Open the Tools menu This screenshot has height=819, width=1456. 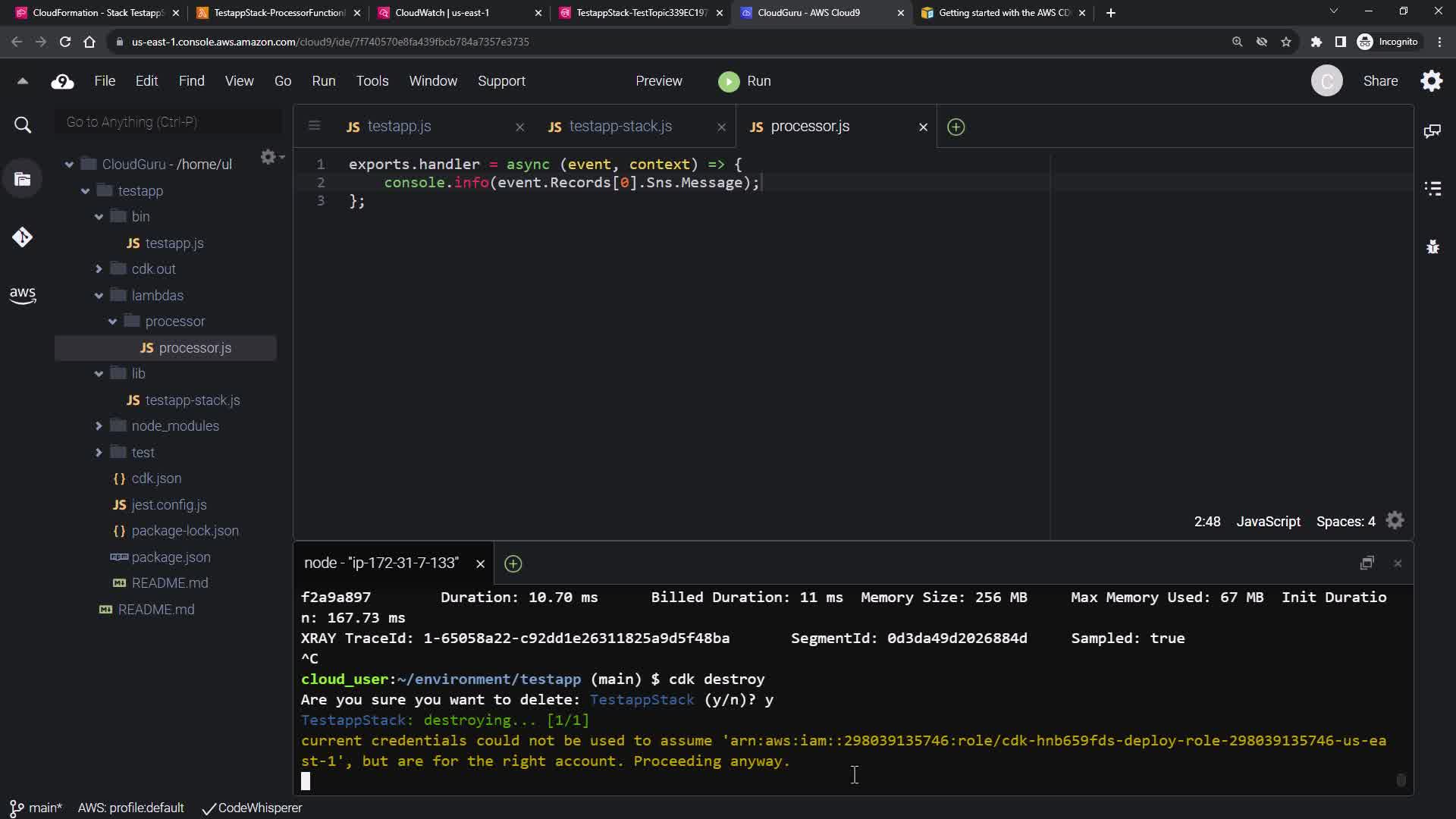(x=372, y=81)
